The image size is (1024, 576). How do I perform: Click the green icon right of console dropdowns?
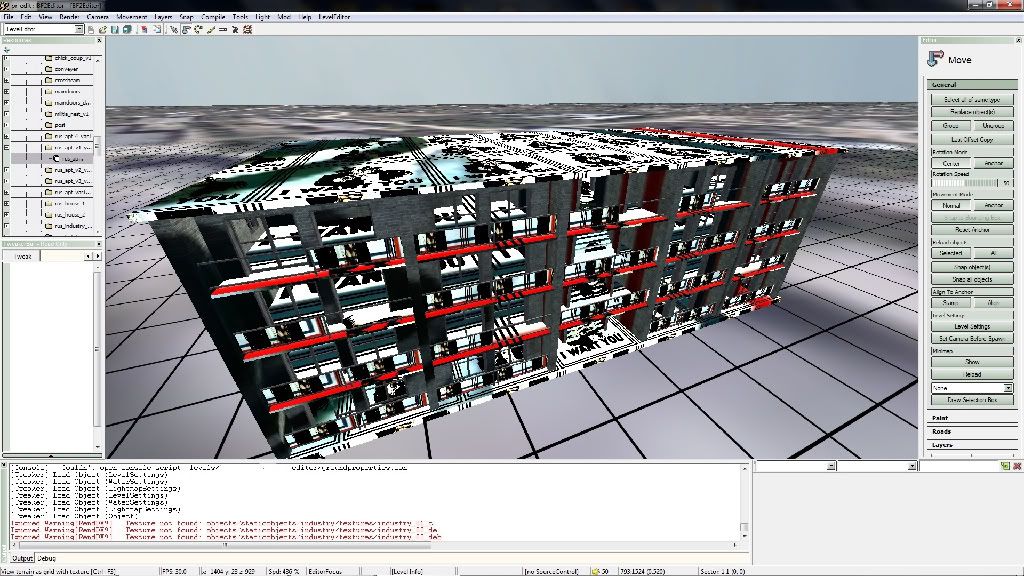pos(1004,466)
